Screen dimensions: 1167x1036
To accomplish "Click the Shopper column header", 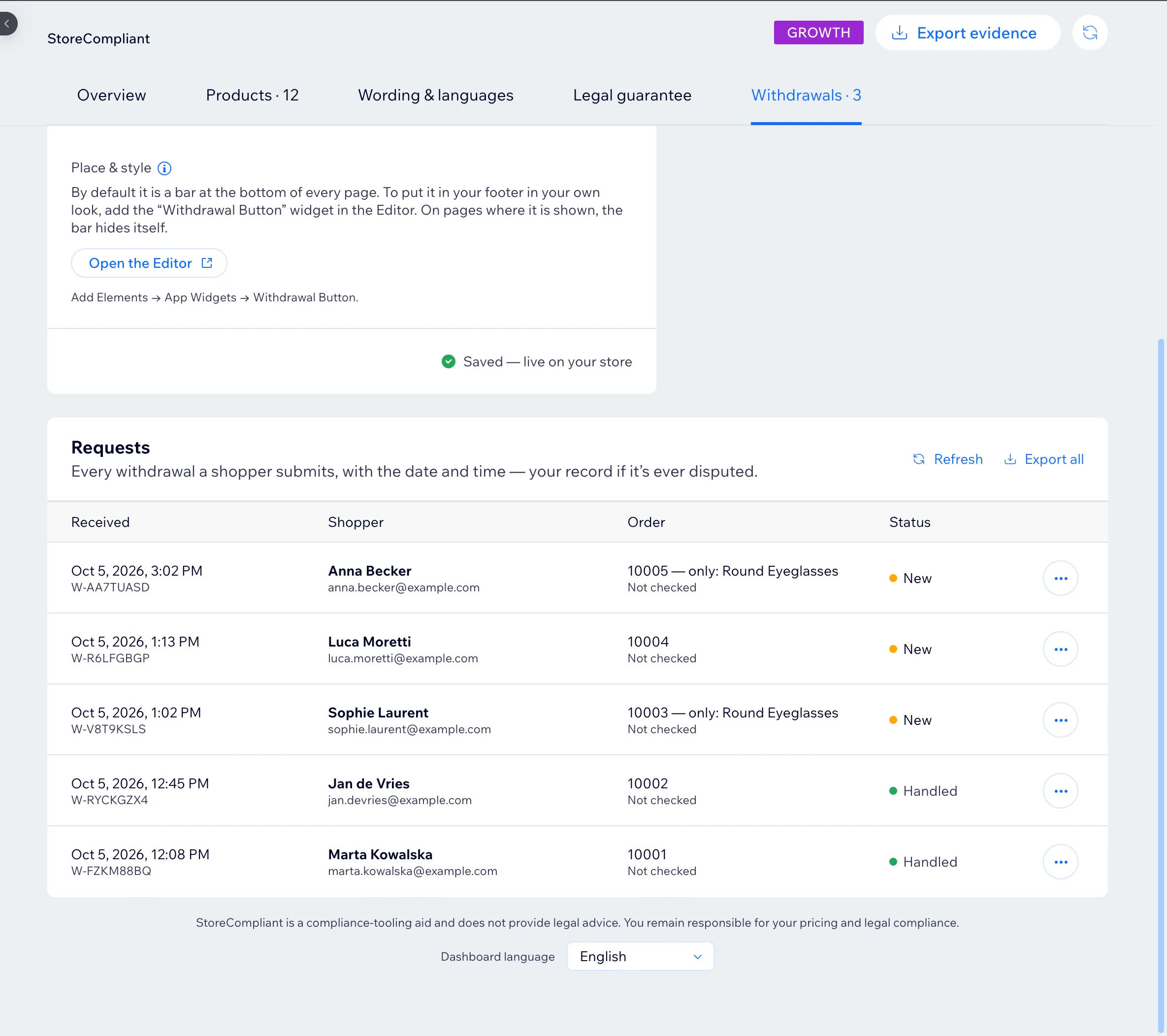I will pos(356,522).
